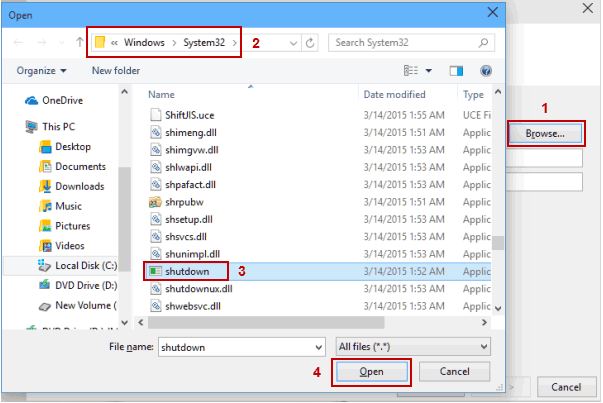Image resolution: width=603 pixels, height=403 pixels.
Task: Expand the Organize menu
Action: pyautogui.click(x=41, y=71)
